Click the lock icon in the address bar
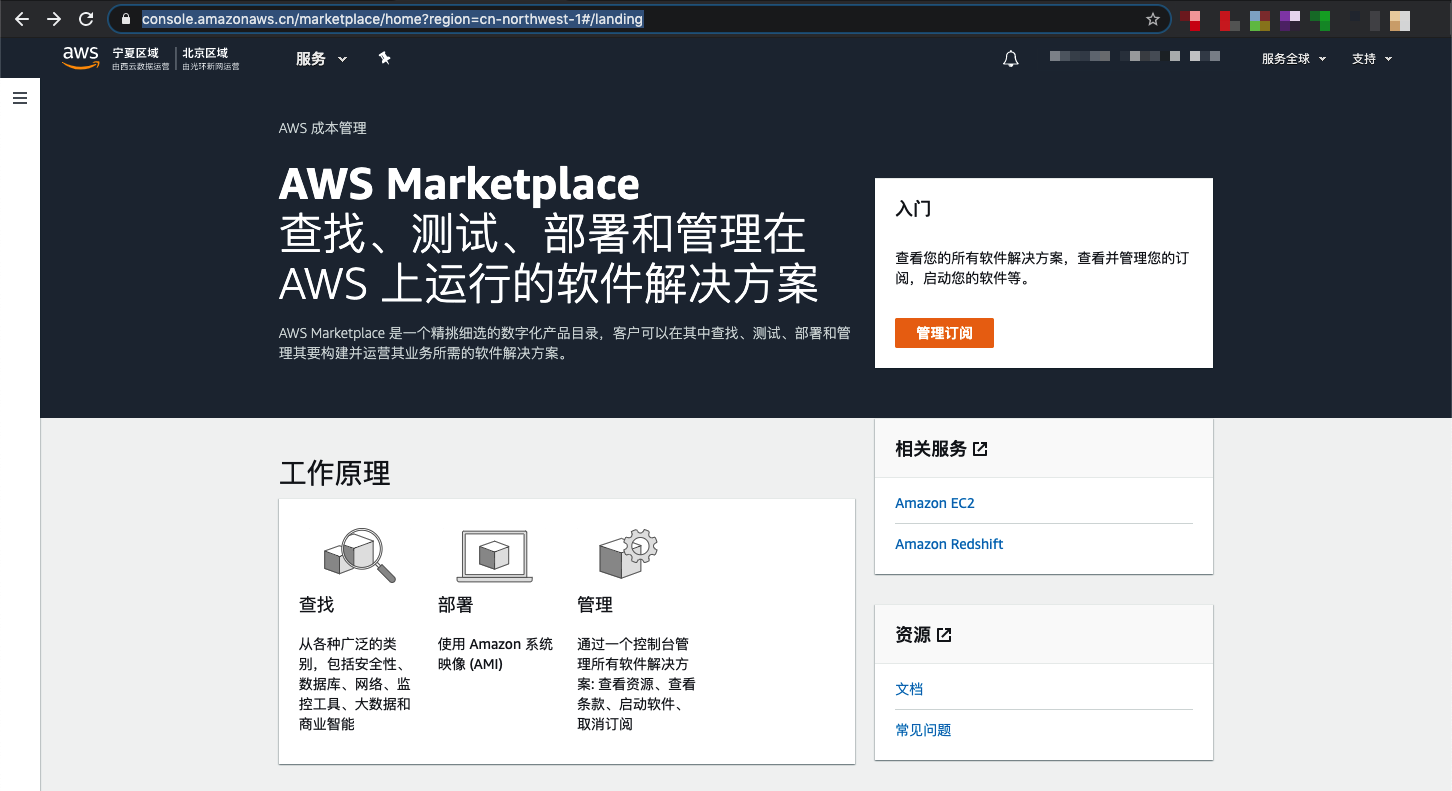 pos(125,18)
